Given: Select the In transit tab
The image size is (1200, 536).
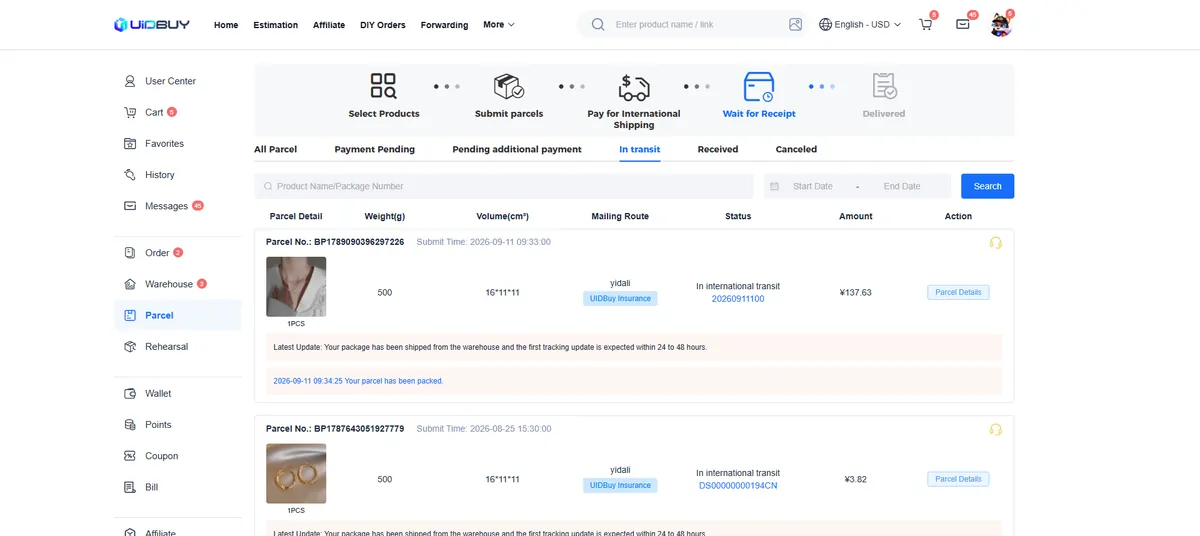Looking at the screenshot, I should 639,149.
